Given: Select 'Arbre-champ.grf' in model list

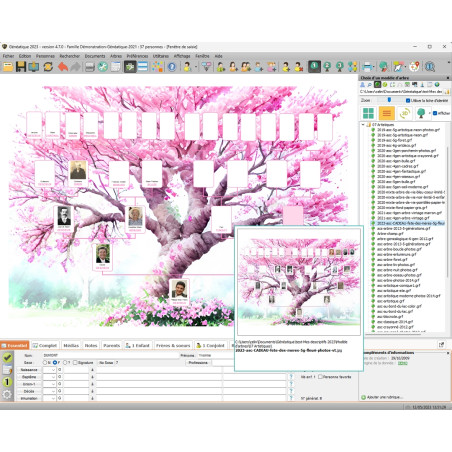Looking at the screenshot, I should (x=390, y=233).
